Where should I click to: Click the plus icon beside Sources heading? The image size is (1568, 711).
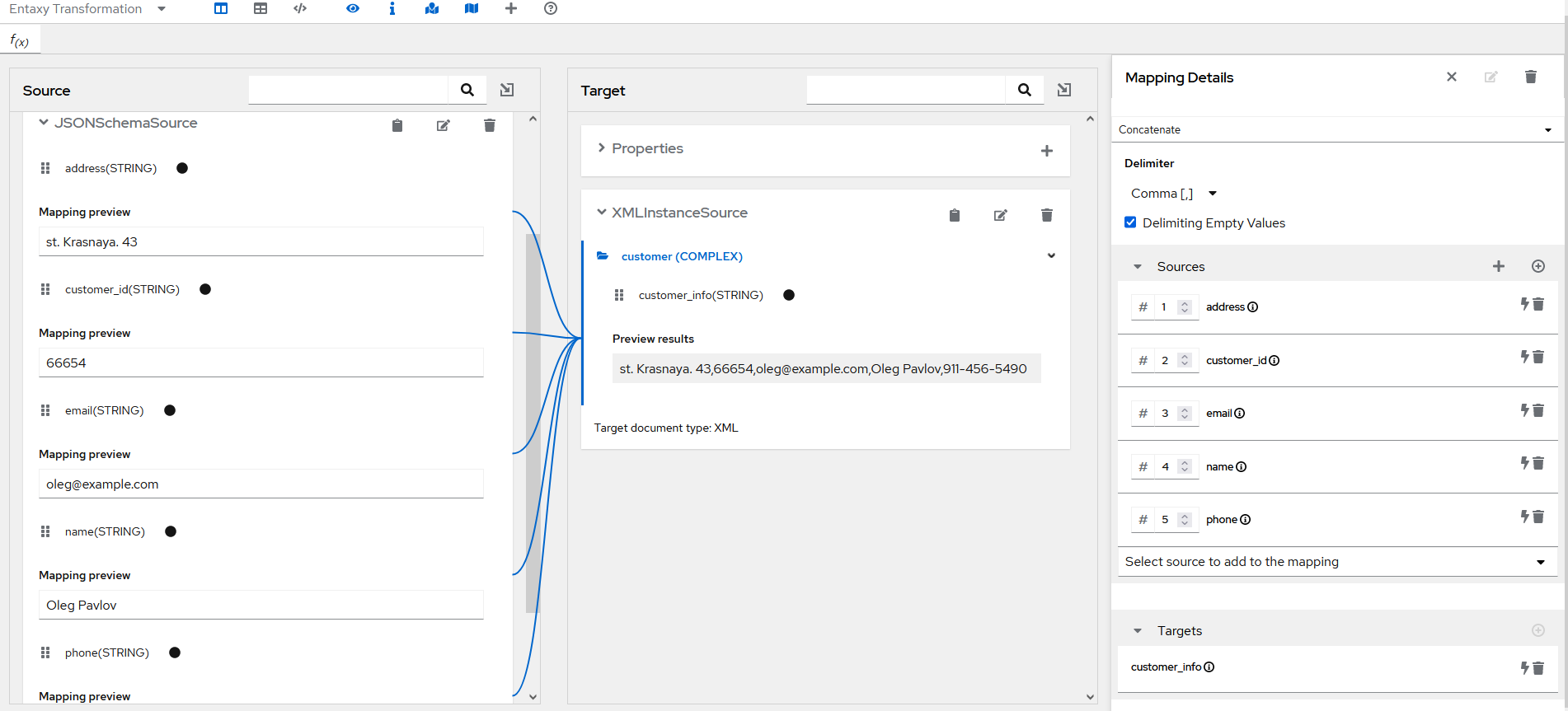1499,266
